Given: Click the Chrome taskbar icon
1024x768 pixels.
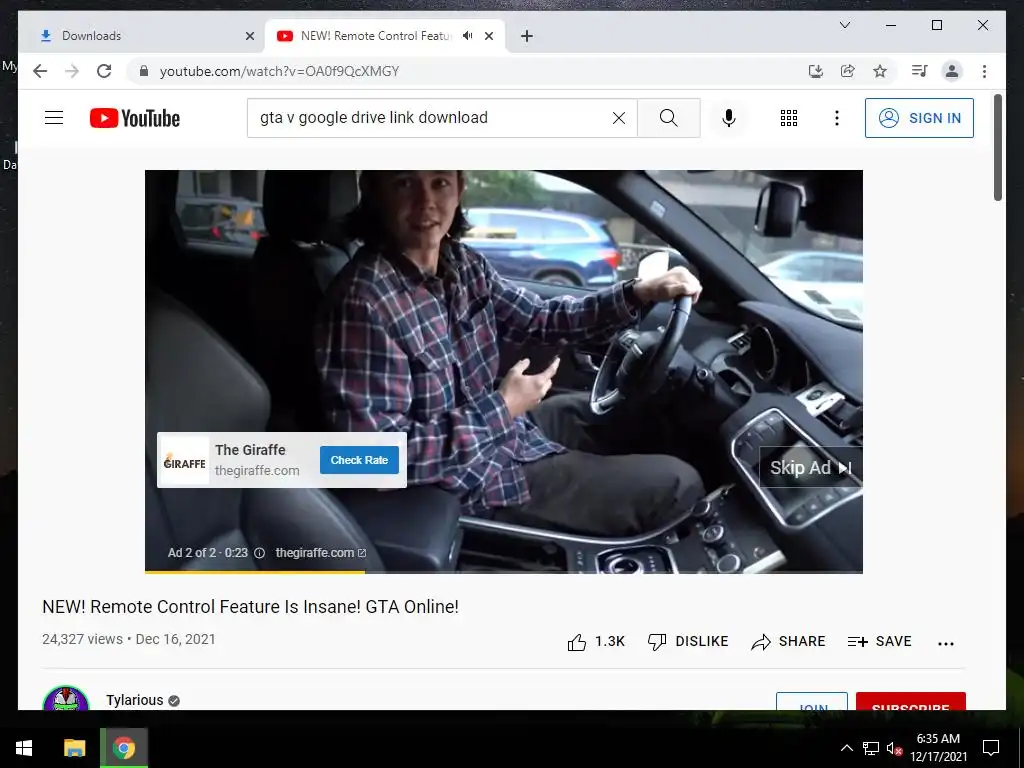Looking at the screenshot, I should point(124,748).
